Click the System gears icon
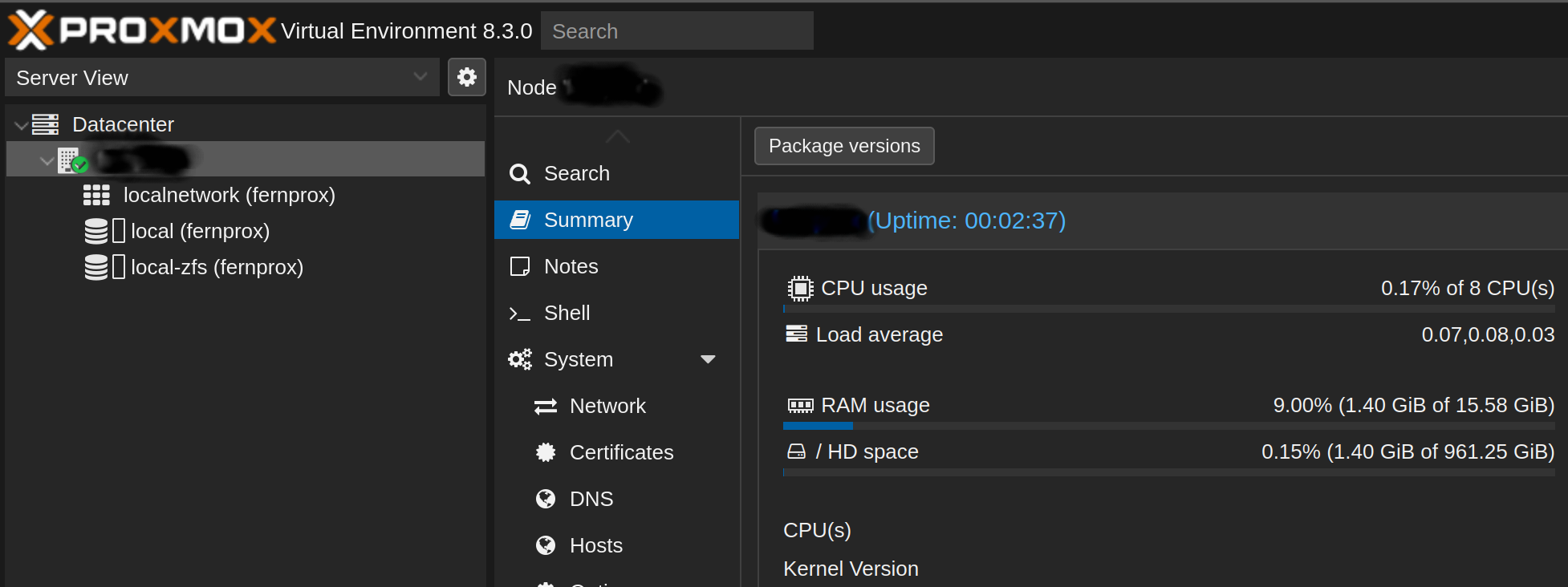This screenshot has height=587, width=1568. (x=520, y=359)
